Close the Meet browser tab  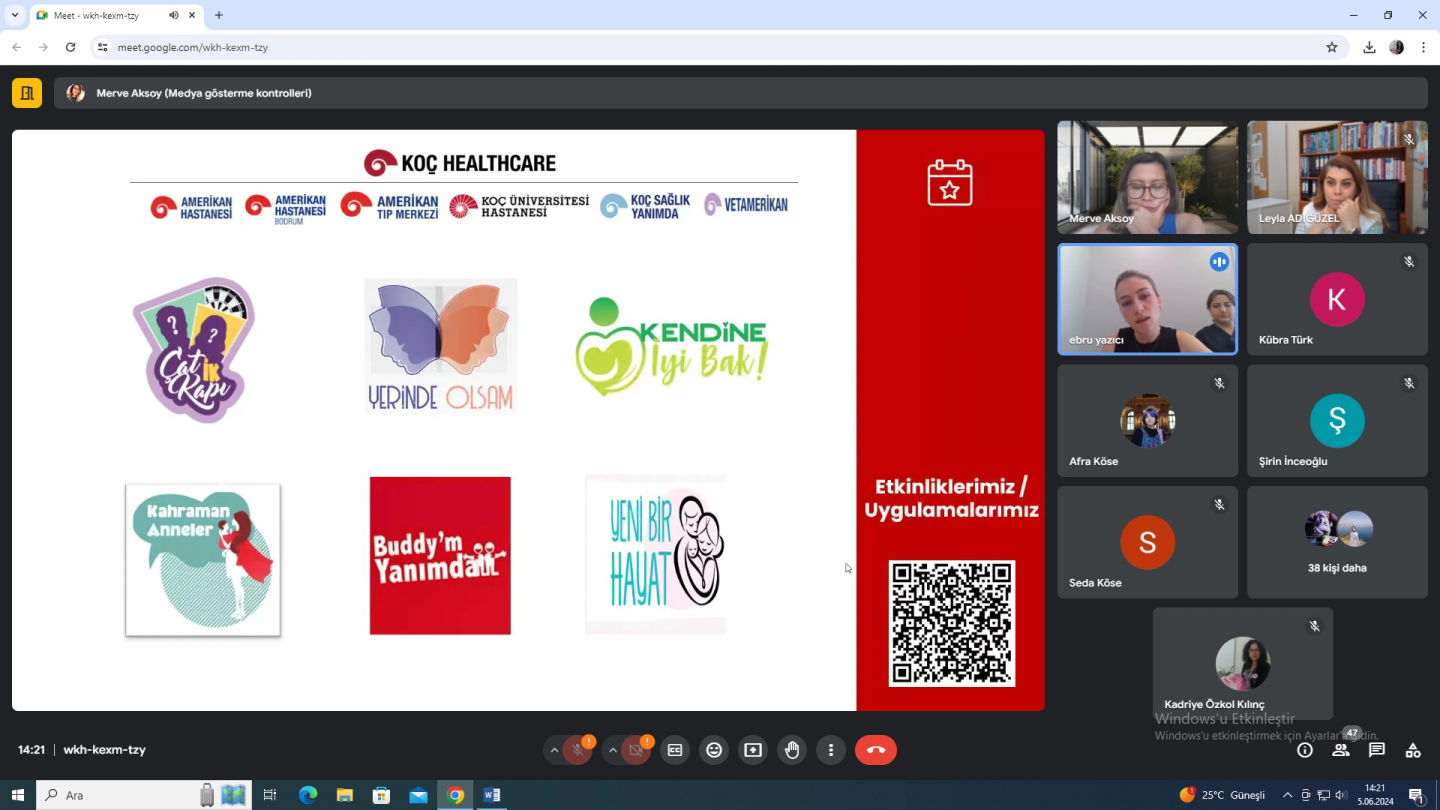[190, 16]
